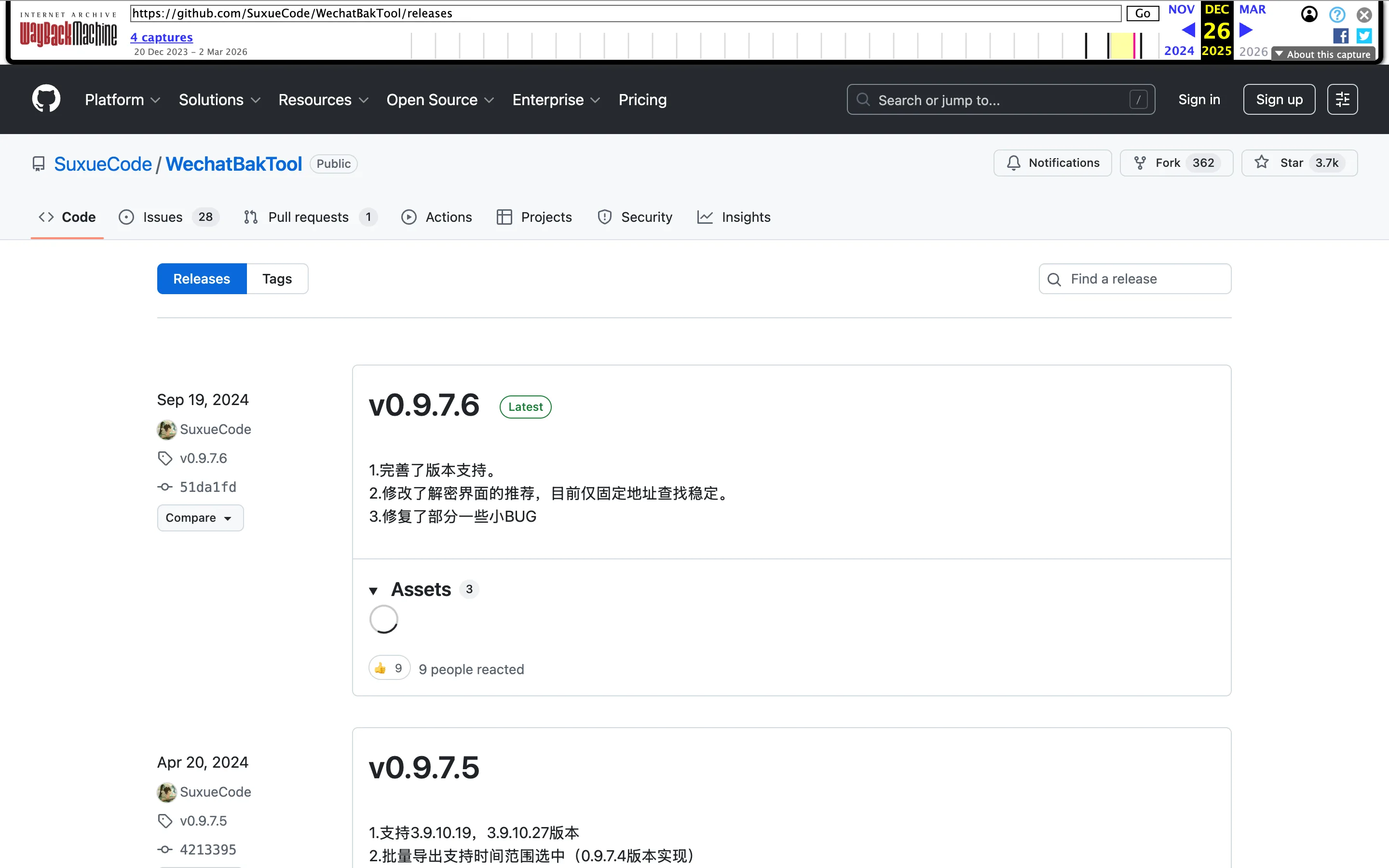Jump to the MAR capture month
This screenshot has height=868, width=1389.
[1253, 9]
